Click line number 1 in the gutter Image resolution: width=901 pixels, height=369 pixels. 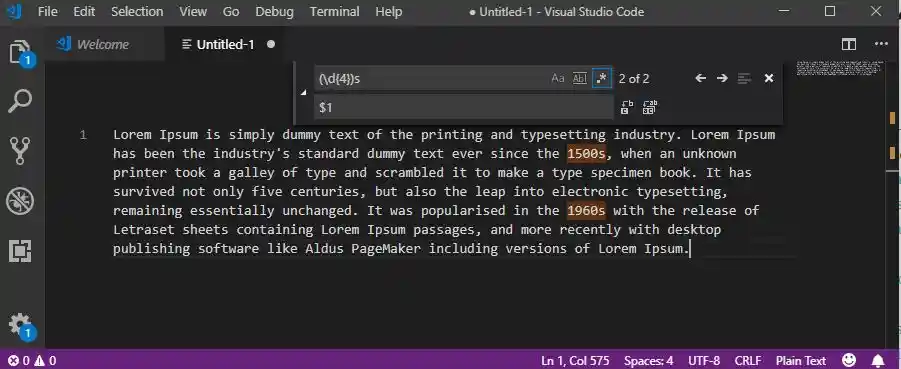click(83, 135)
